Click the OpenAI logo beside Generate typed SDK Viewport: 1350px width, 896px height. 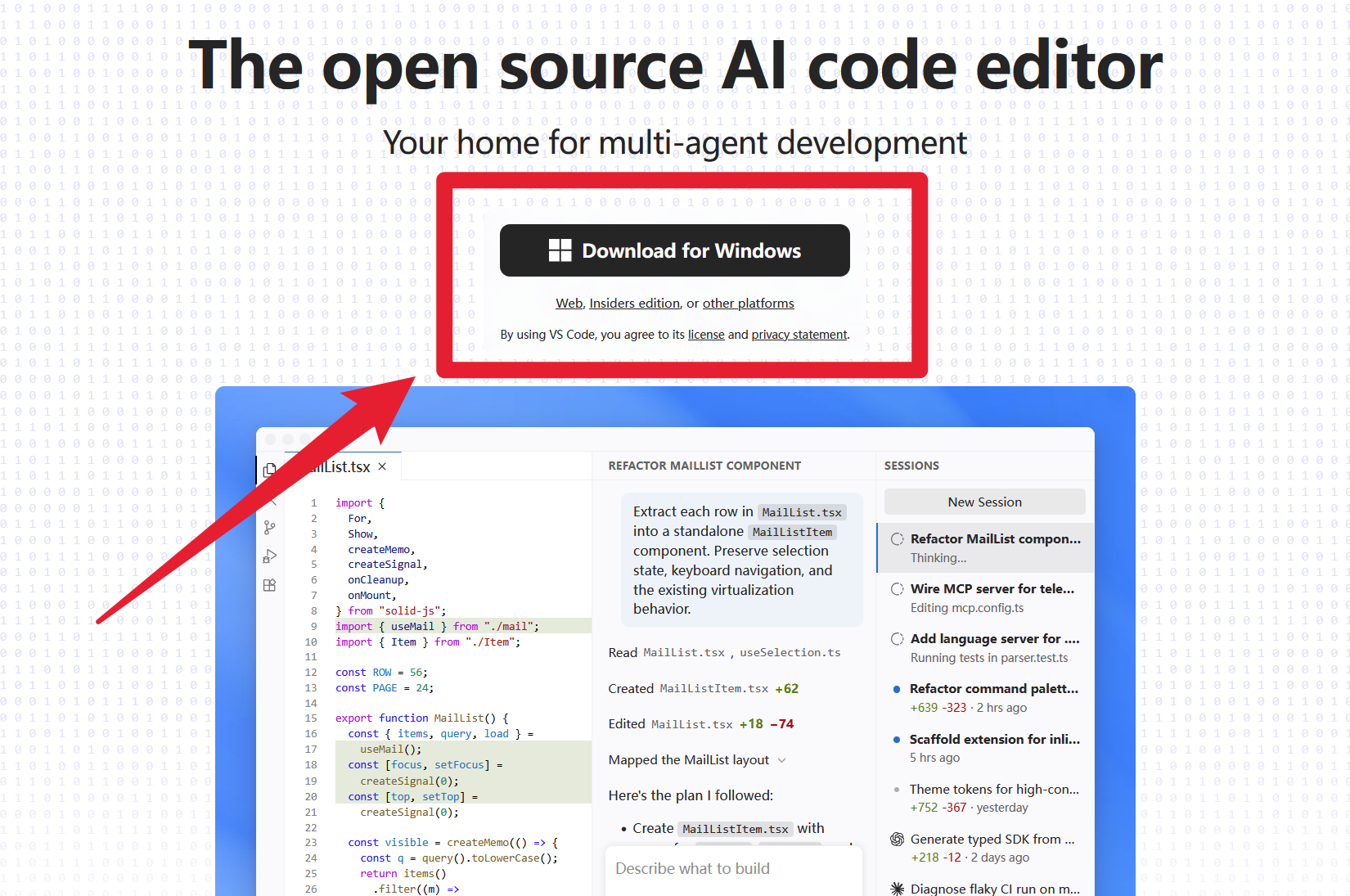[897, 840]
